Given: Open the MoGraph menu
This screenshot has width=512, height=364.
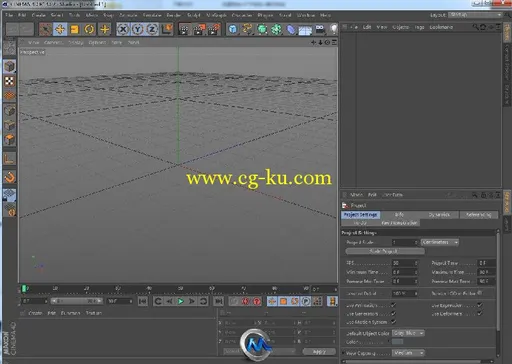Looking at the screenshot, I should (216, 15).
